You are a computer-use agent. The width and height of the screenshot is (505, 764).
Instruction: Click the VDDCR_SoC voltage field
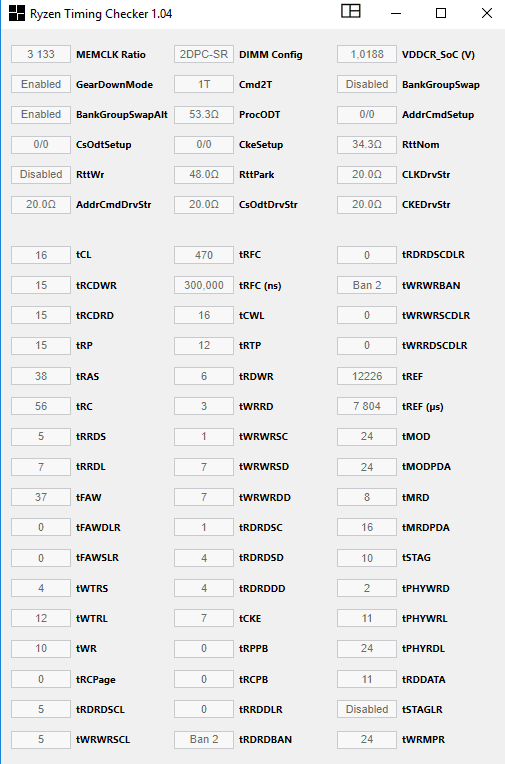[x=367, y=54]
